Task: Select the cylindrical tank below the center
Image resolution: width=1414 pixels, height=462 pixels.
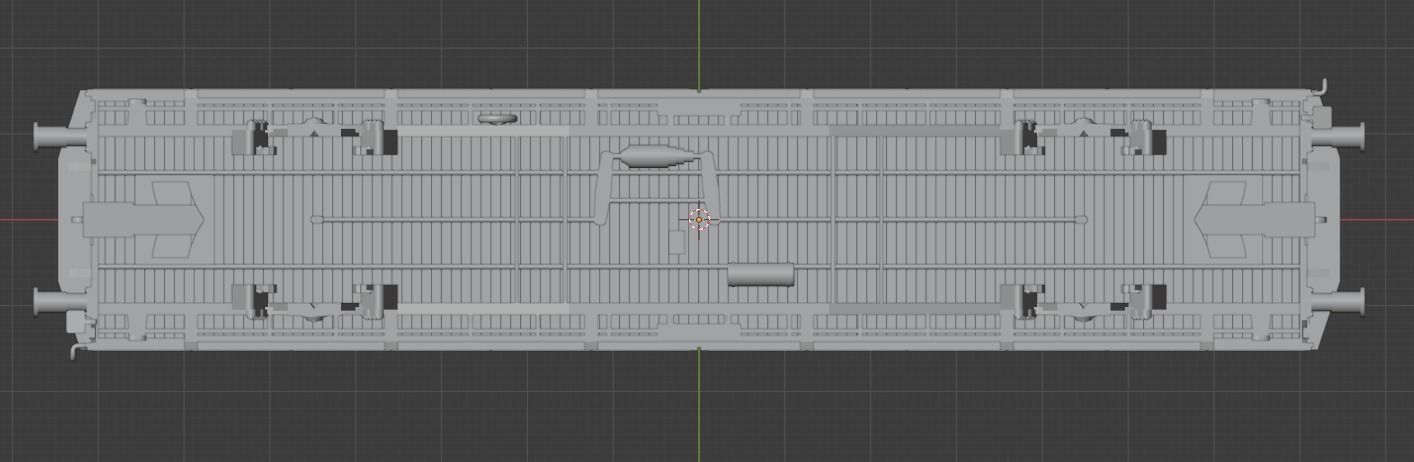Action: [760, 274]
